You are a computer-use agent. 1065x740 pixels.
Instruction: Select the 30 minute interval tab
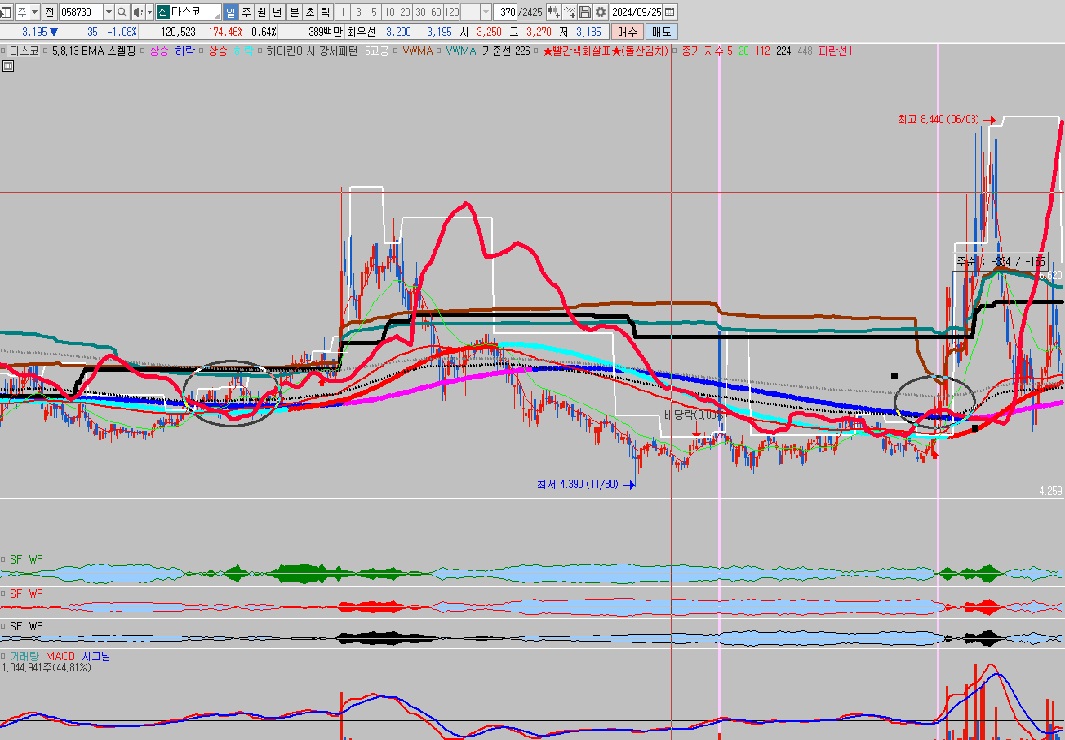(x=419, y=12)
